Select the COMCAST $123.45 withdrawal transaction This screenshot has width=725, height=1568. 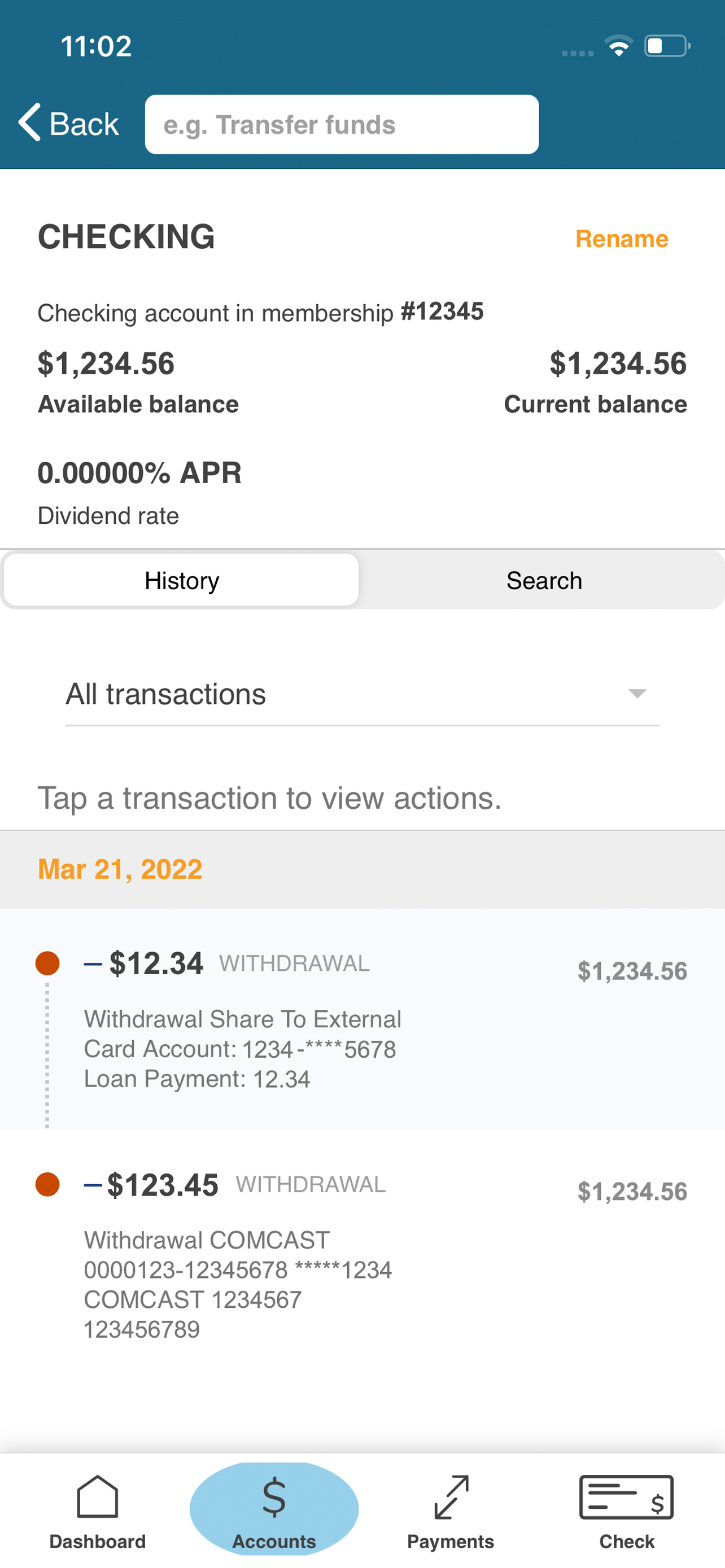tap(362, 1255)
